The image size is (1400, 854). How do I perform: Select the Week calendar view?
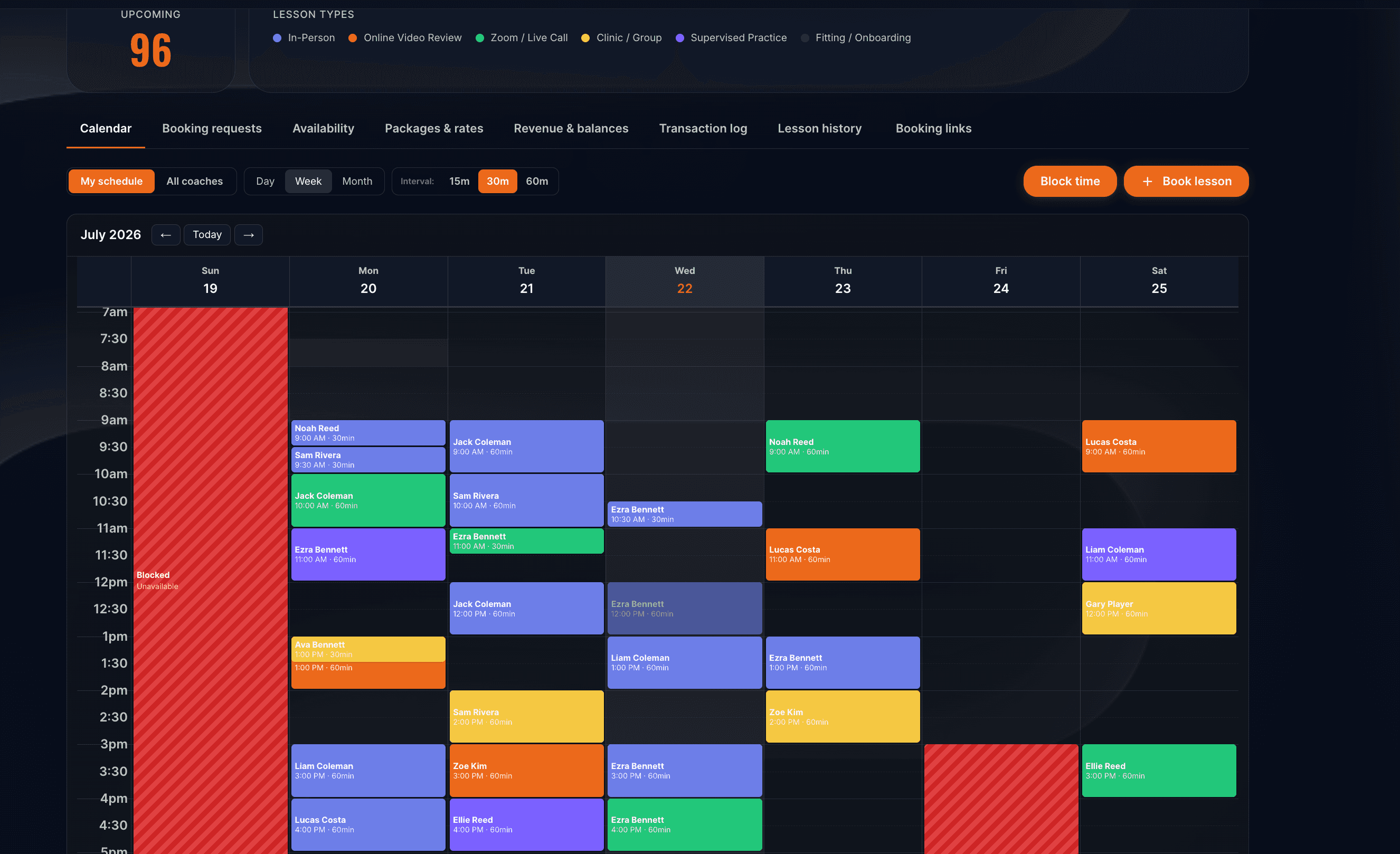[308, 181]
